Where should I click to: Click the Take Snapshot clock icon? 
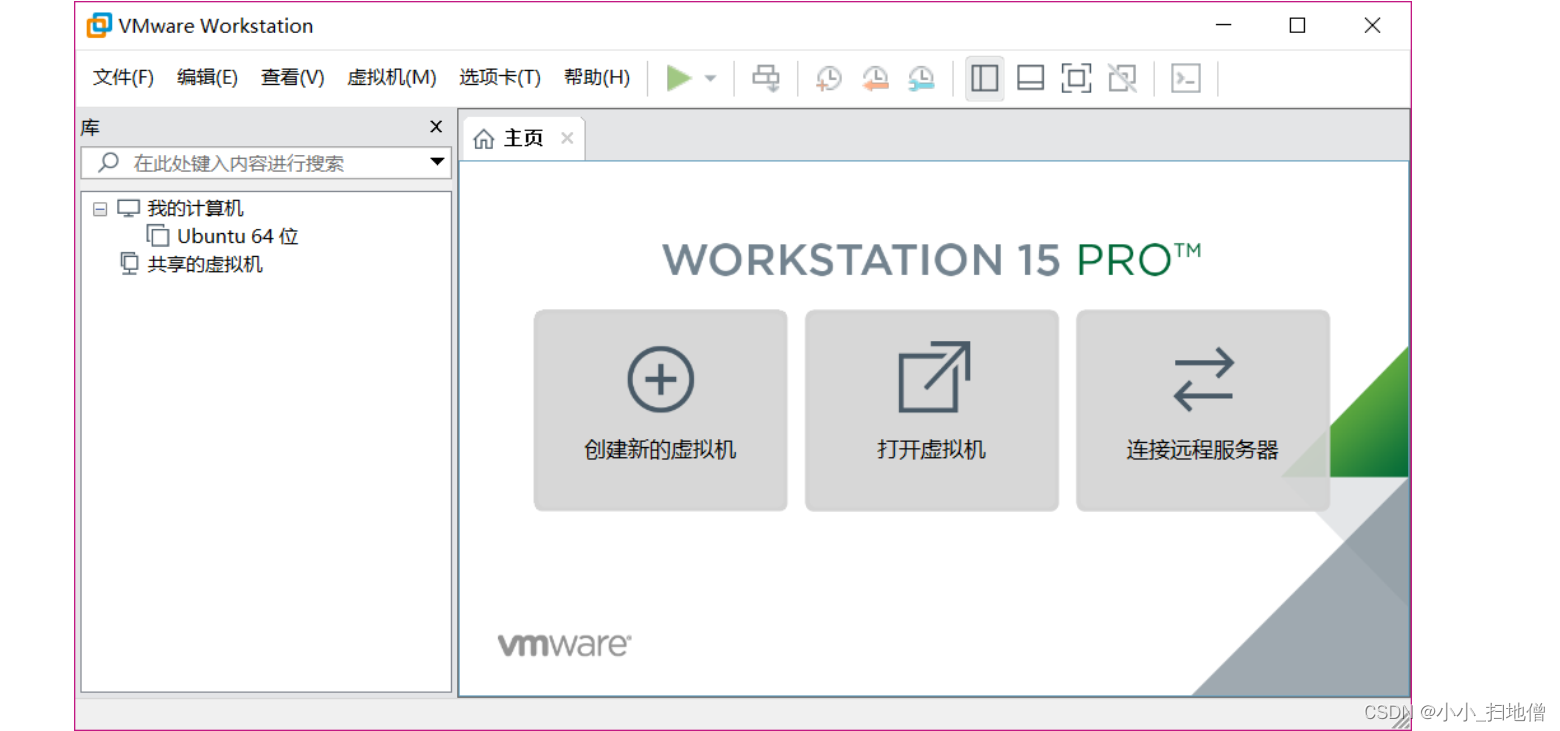[x=829, y=78]
